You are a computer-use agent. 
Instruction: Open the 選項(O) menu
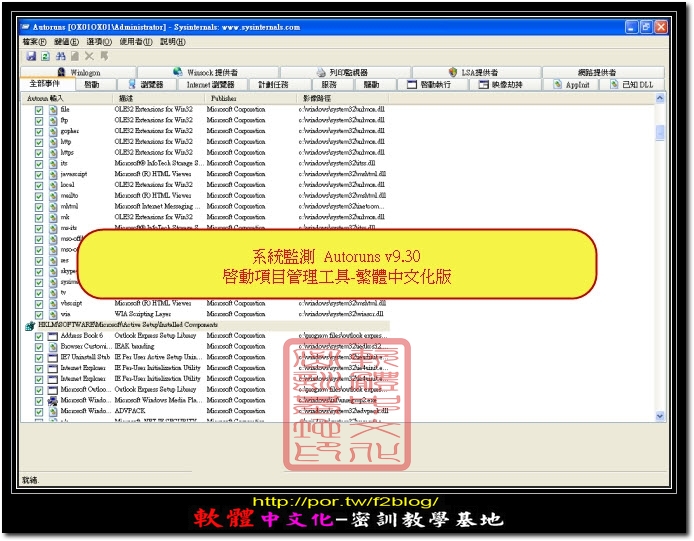click(99, 42)
